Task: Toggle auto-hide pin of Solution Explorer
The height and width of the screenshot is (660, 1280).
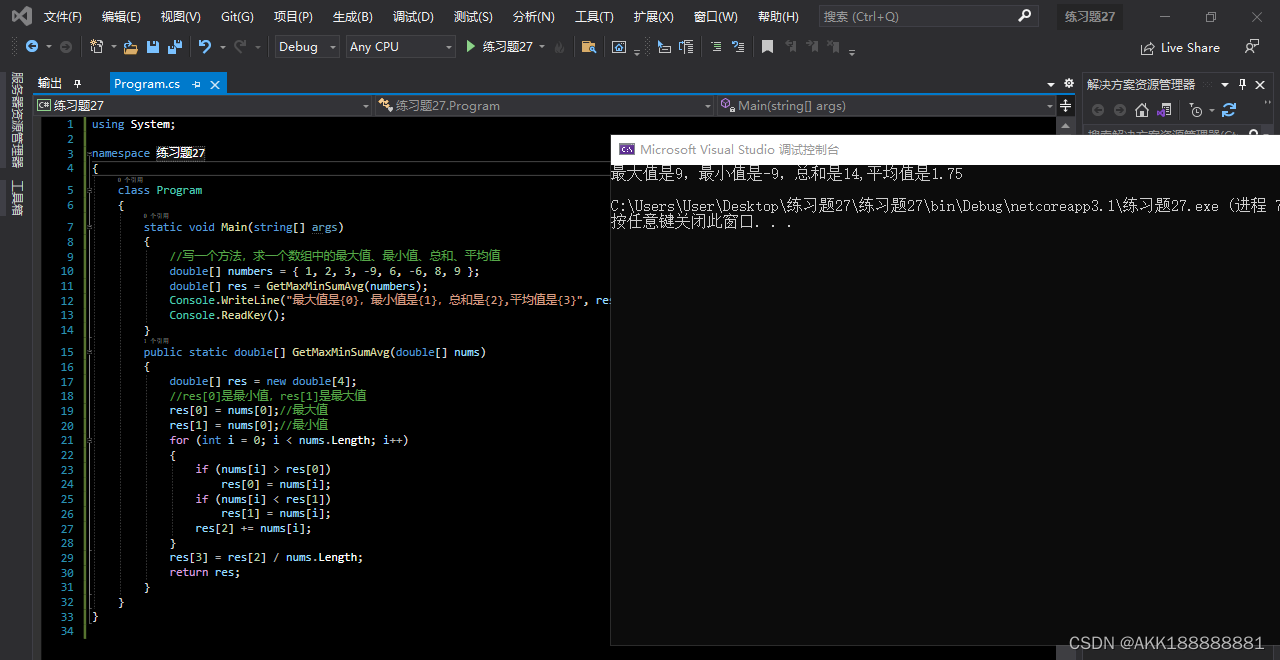Action: (x=1243, y=84)
